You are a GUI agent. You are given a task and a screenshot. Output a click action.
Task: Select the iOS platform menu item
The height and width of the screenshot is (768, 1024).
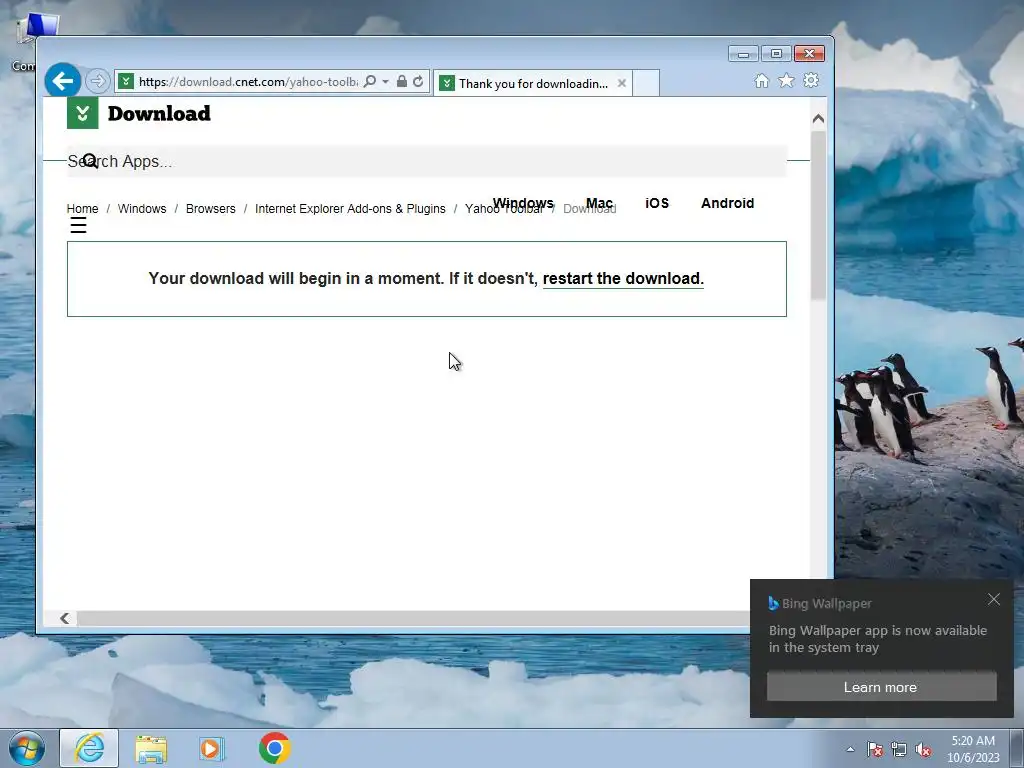(657, 203)
